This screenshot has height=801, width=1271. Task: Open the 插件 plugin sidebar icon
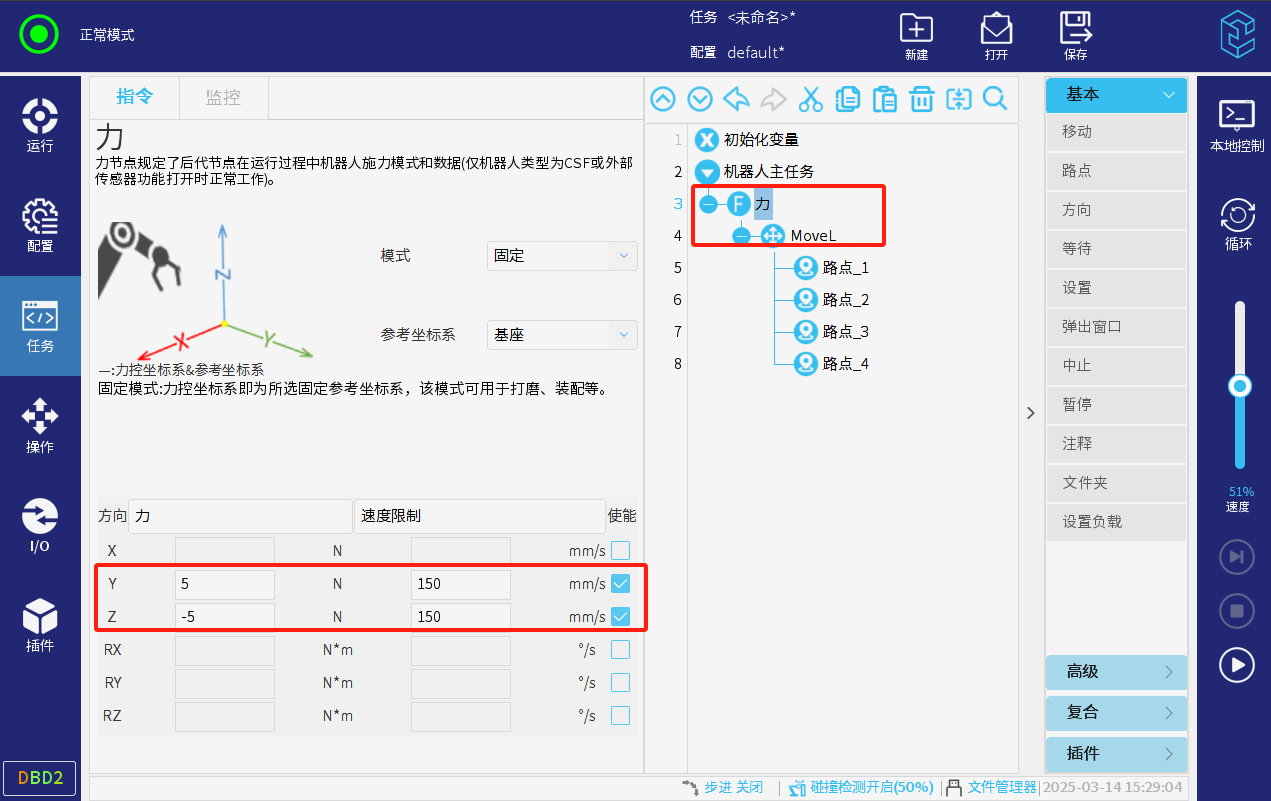[x=40, y=625]
